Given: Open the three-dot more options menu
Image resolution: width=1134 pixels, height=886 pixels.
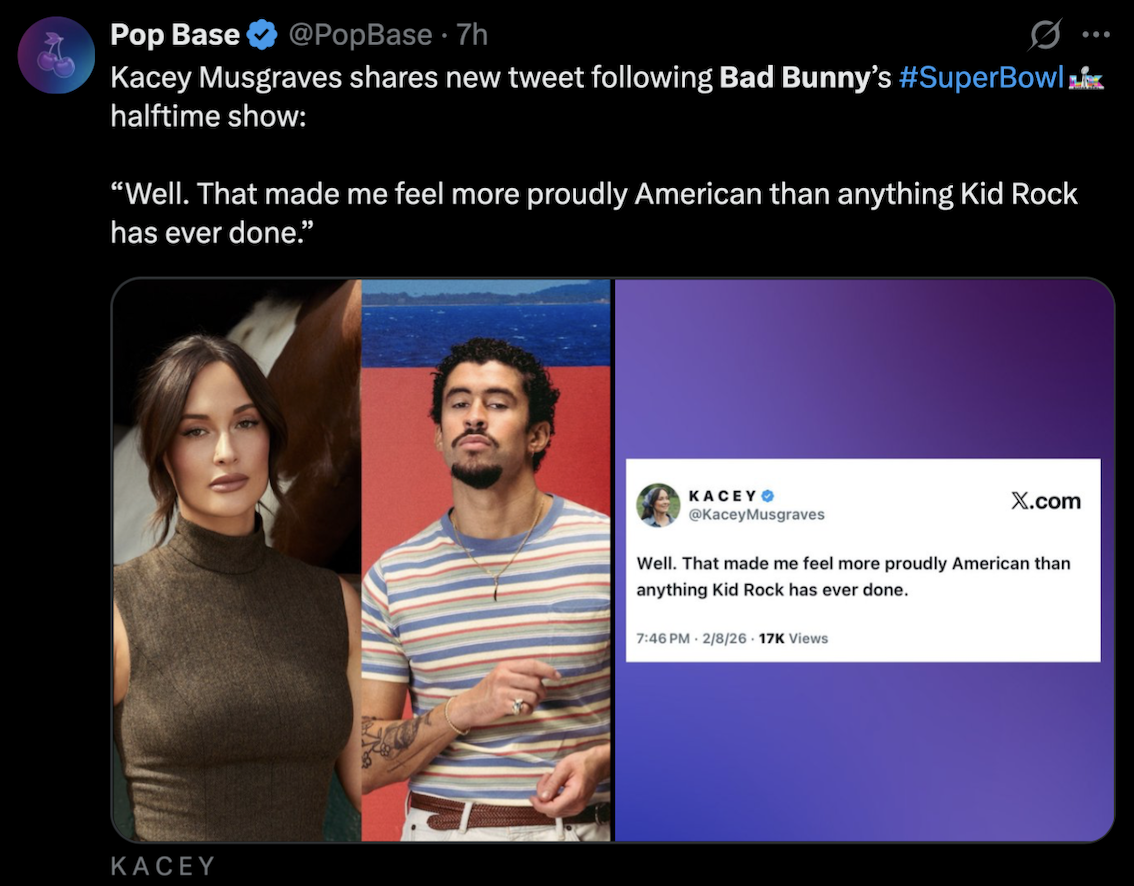Looking at the screenshot, I should 1097,35.
